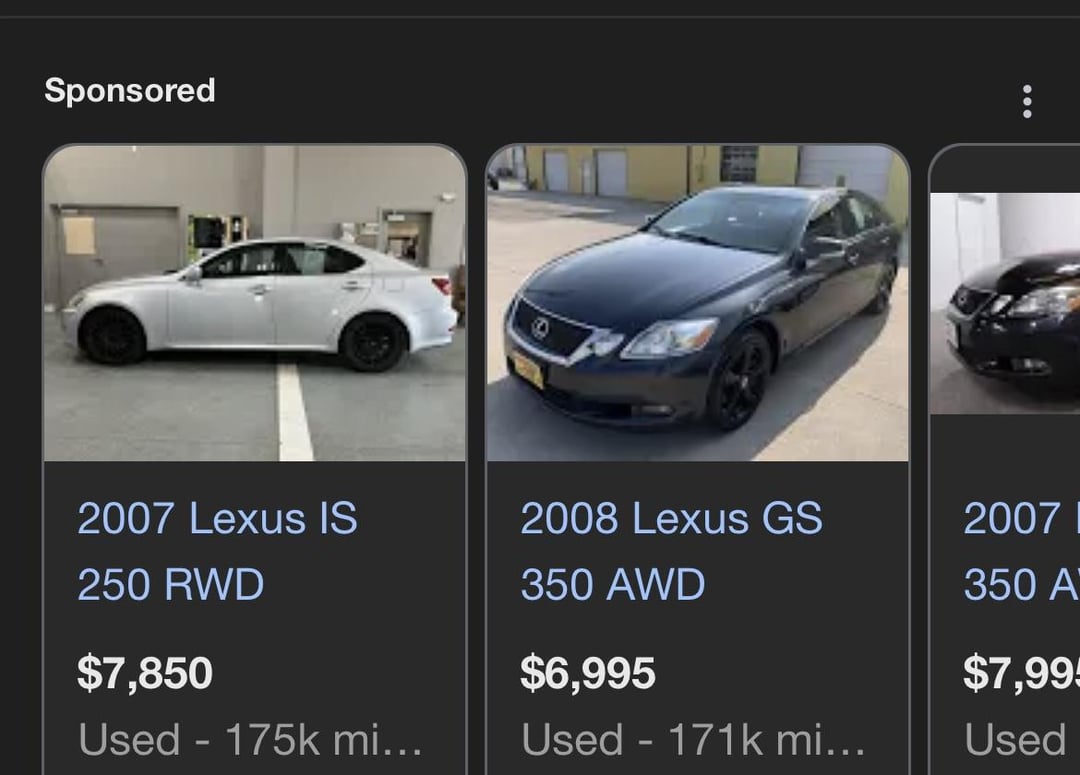Click the Used - 171k mileage text
Image resolution: width=1080 pixels, height=775 pixels.
click(x=693, y=740)
